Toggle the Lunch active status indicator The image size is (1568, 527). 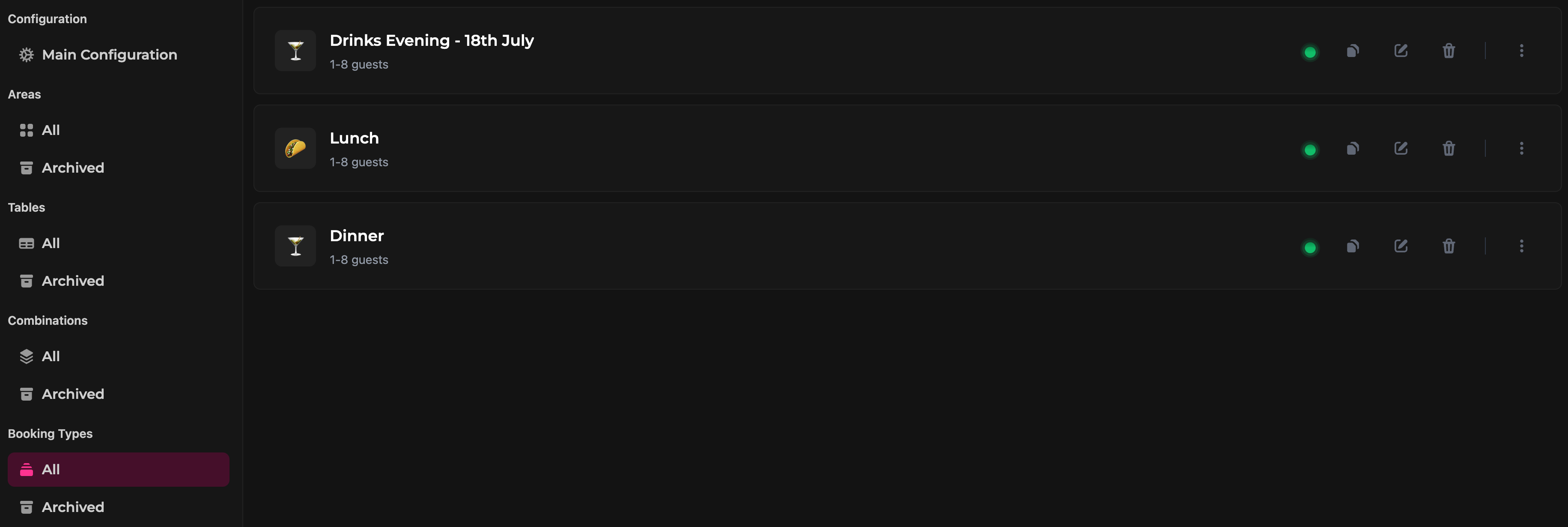click(x=1310, y=150)
